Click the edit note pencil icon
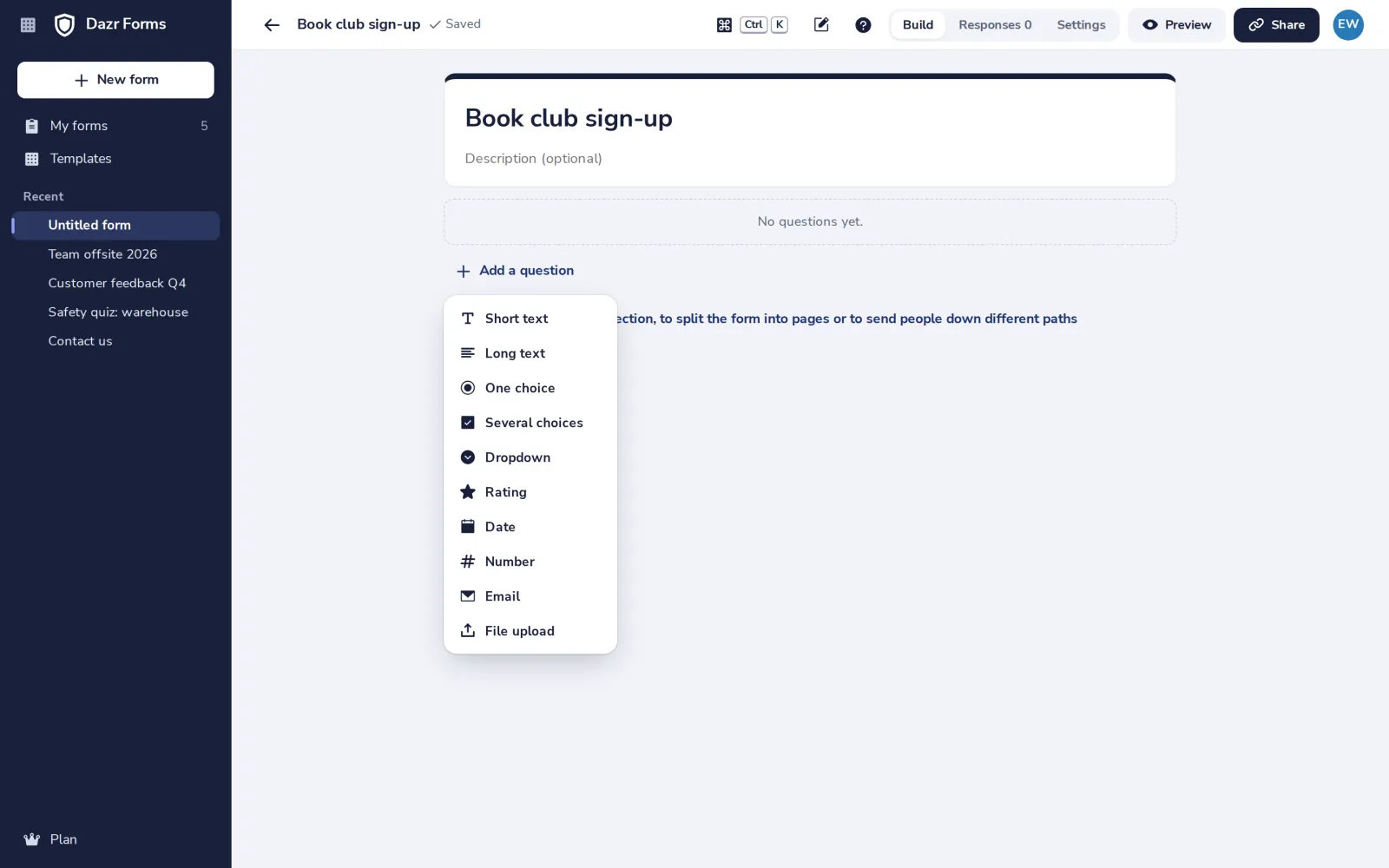This screenshot has width=1389, height=868. (821, 25)
